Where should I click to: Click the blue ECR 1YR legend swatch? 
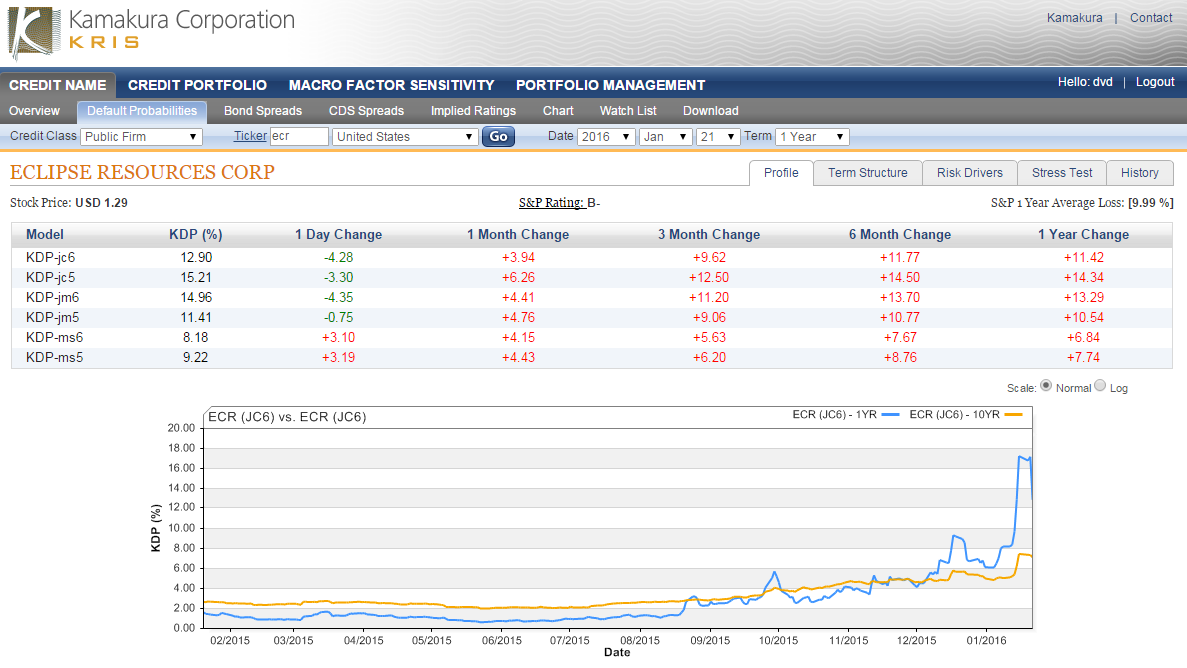890,414
